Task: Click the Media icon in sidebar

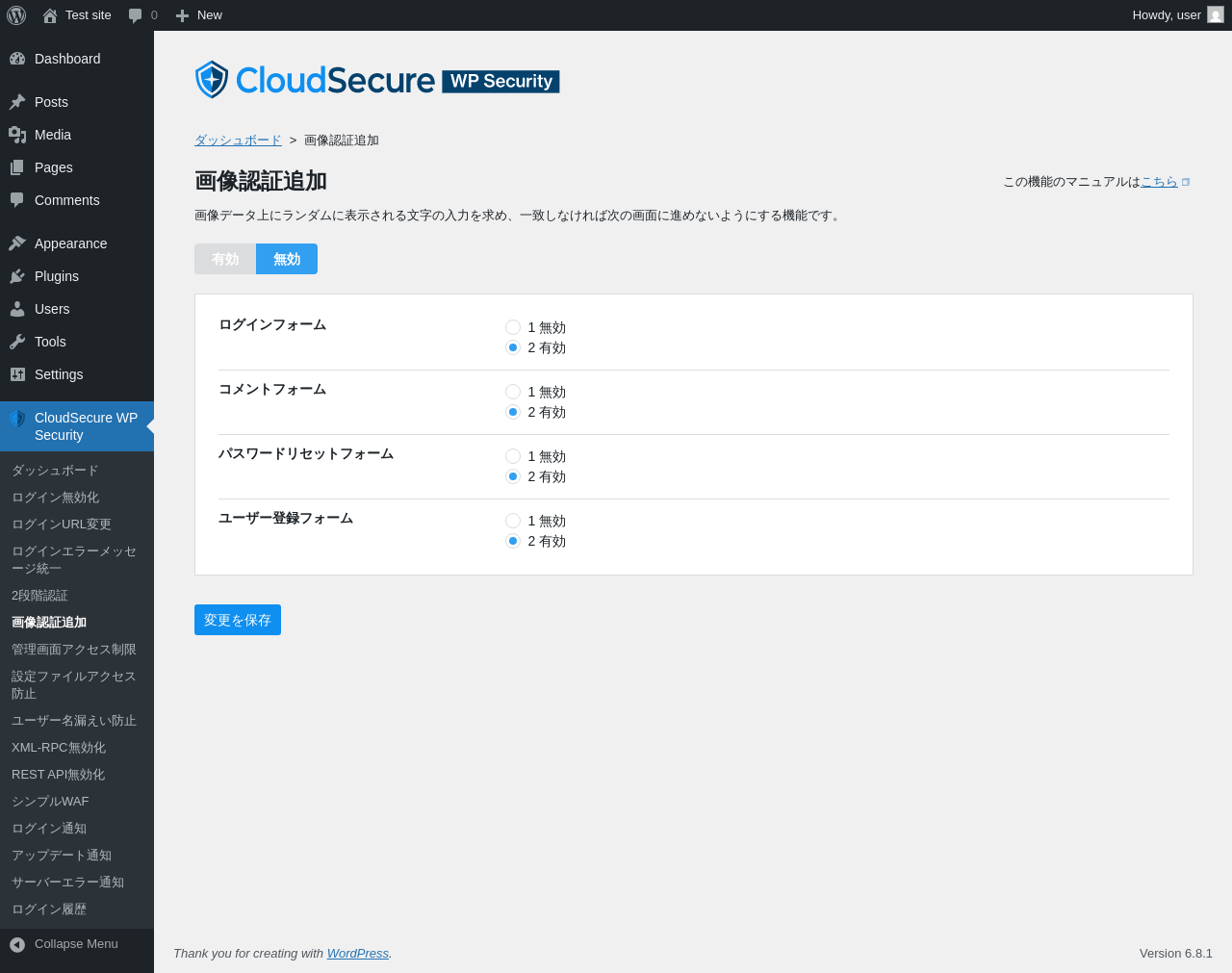Action: click(x=17, y=135)
